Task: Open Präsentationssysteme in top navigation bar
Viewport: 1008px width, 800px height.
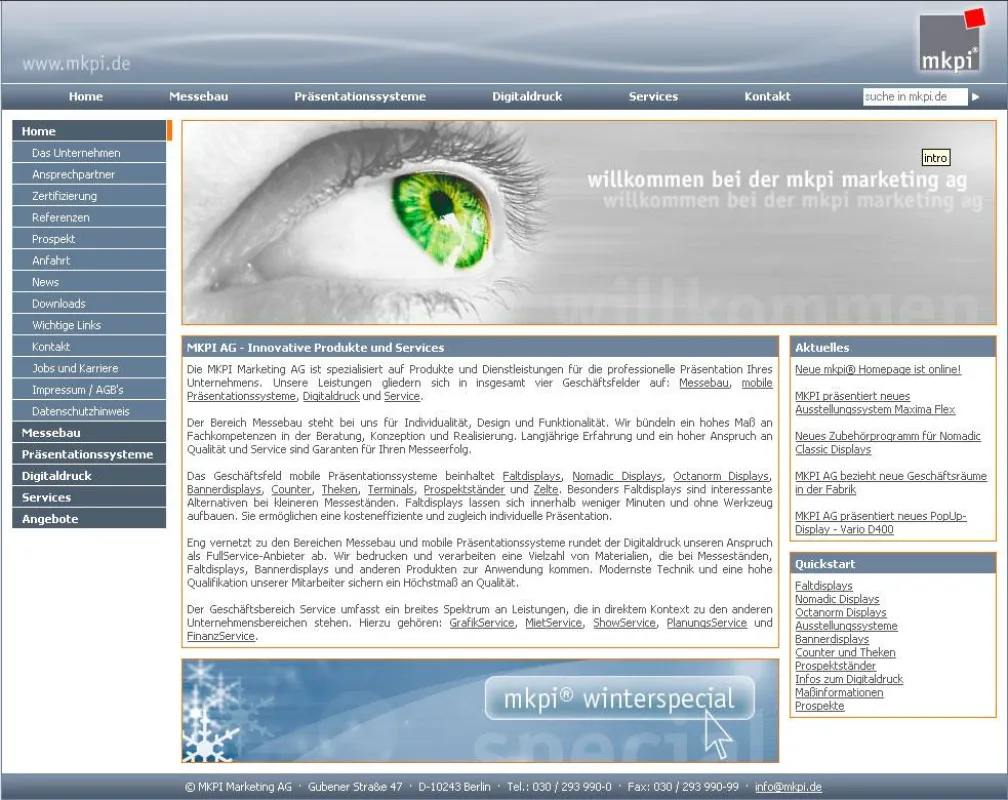Action: tap(360, 96)
